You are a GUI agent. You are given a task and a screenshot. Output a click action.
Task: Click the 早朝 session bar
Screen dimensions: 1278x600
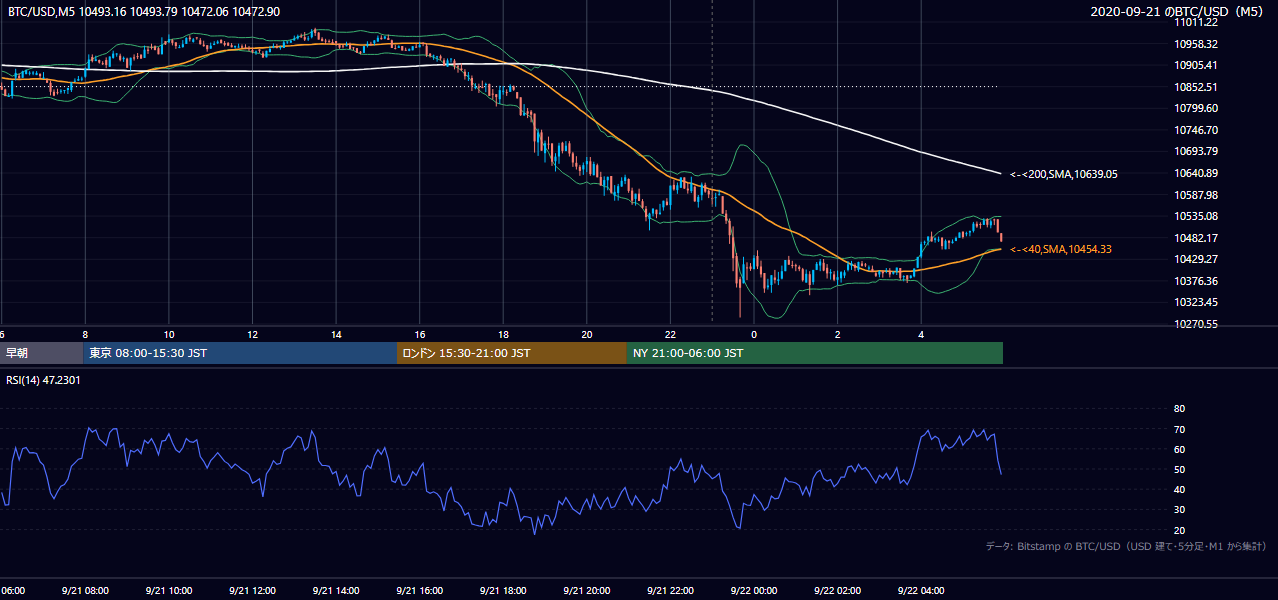click(x=42, y=353)
